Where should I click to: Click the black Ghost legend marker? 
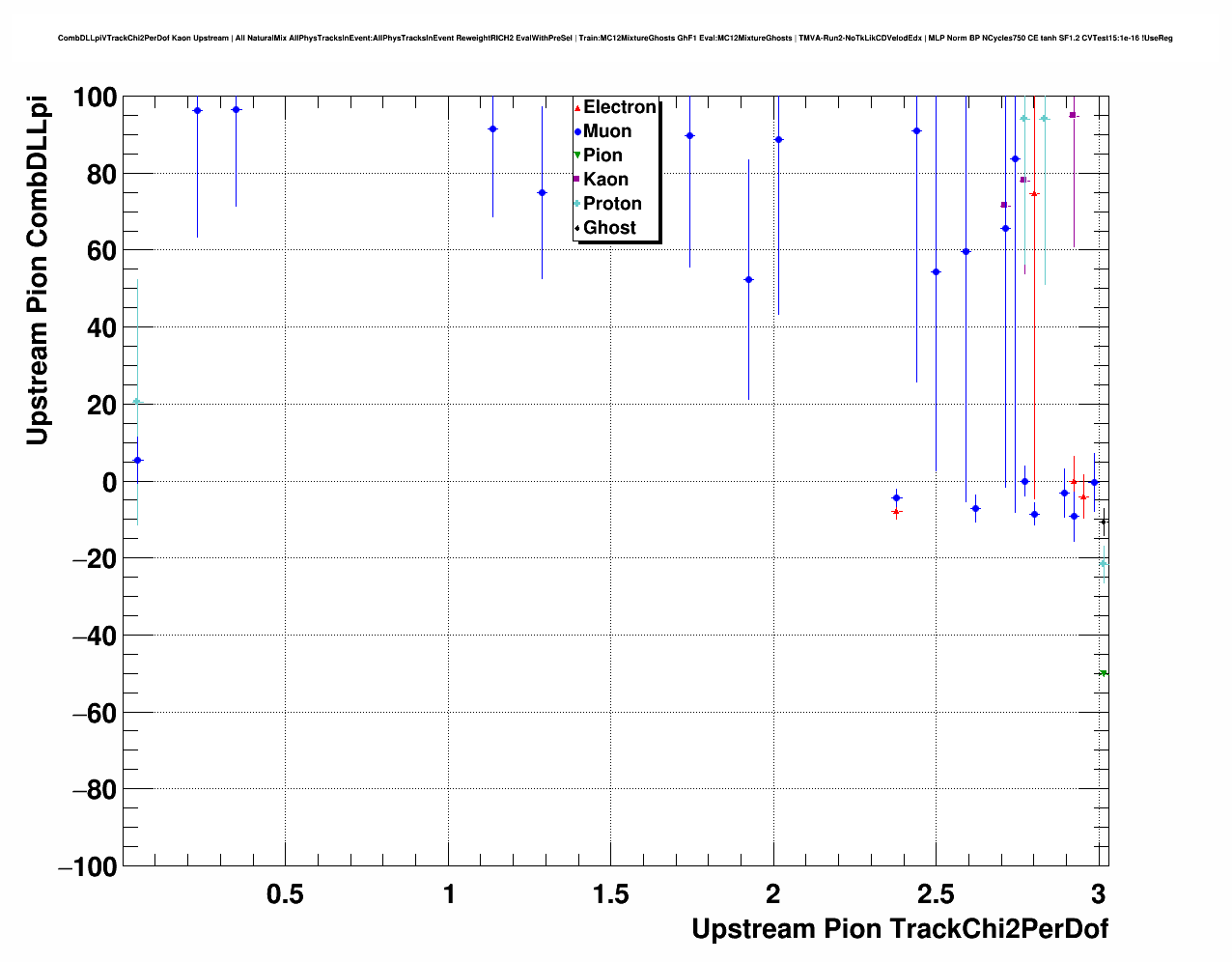(577, 228)
